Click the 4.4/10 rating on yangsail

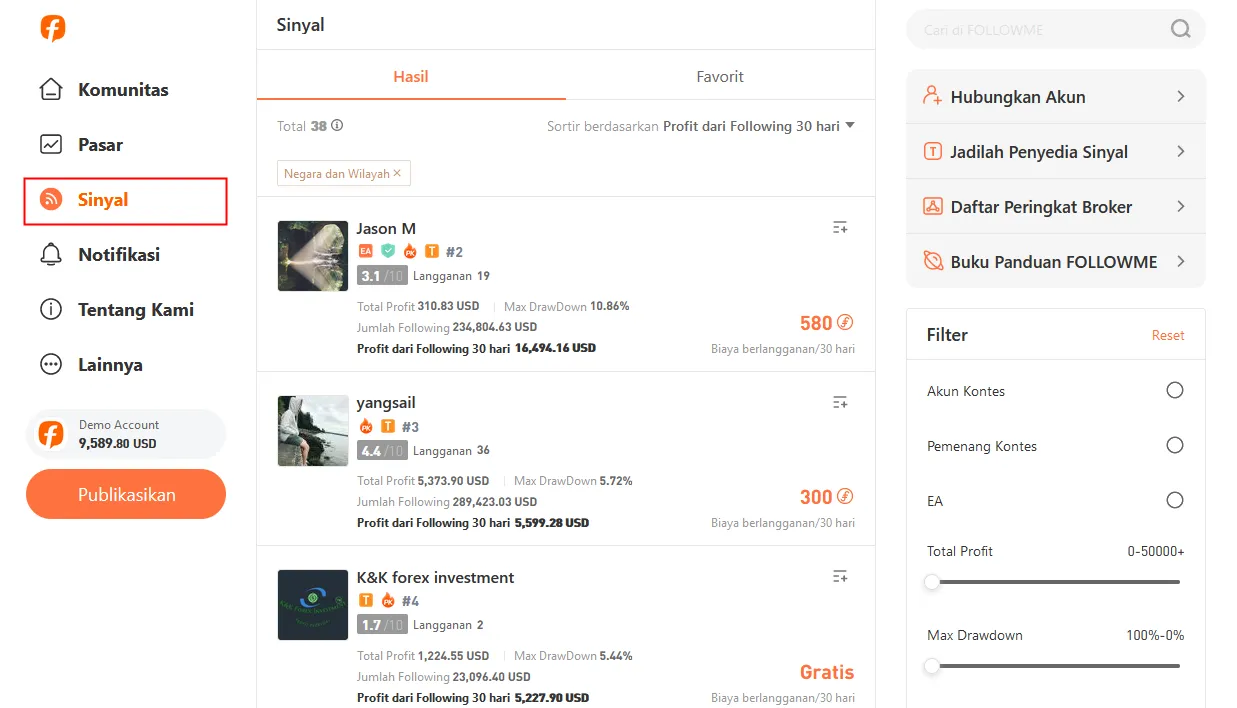[382, 450]
